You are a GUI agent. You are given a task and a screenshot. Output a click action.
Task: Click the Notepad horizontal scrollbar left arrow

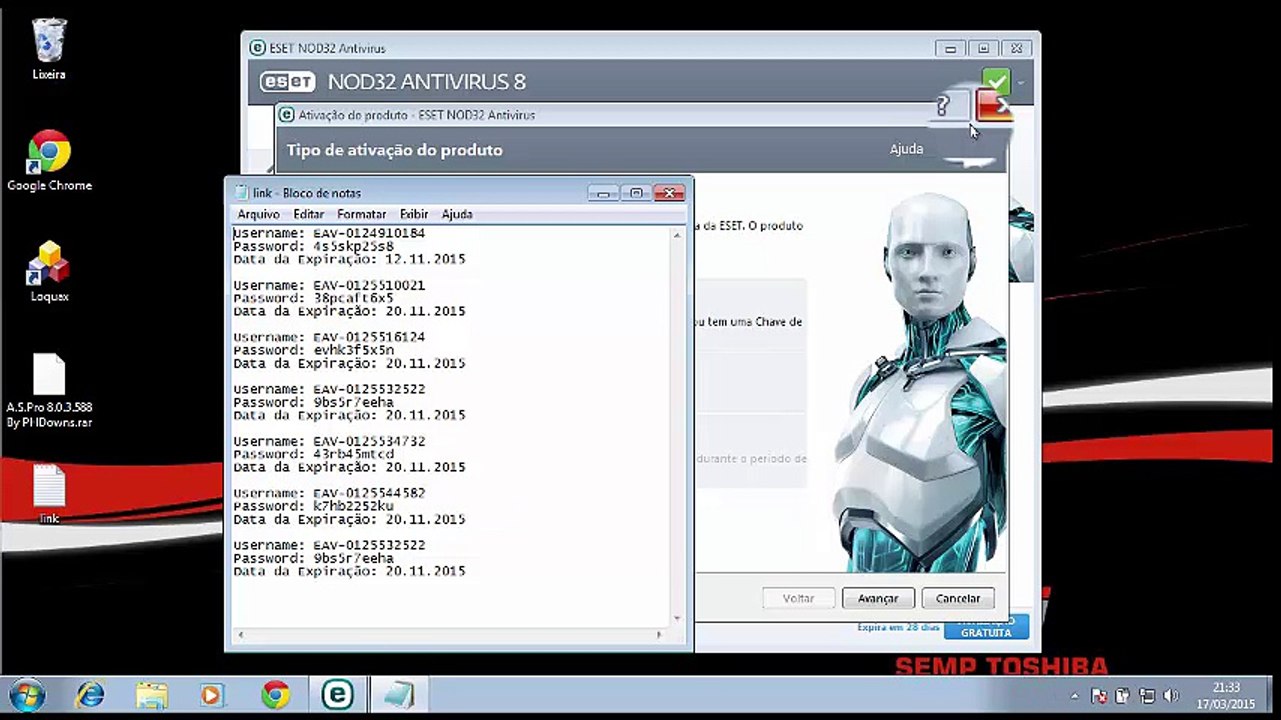pos(239,635)
